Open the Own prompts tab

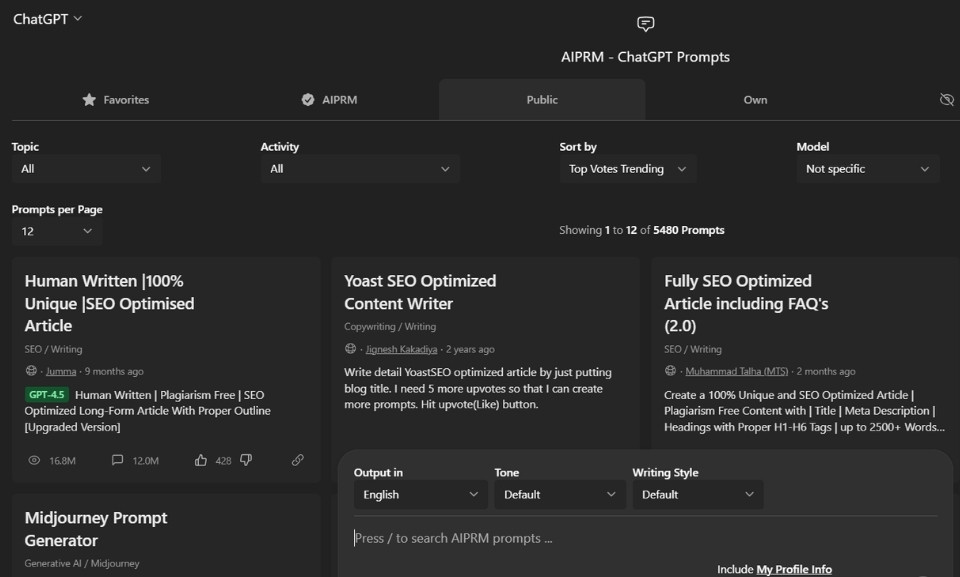755,100
